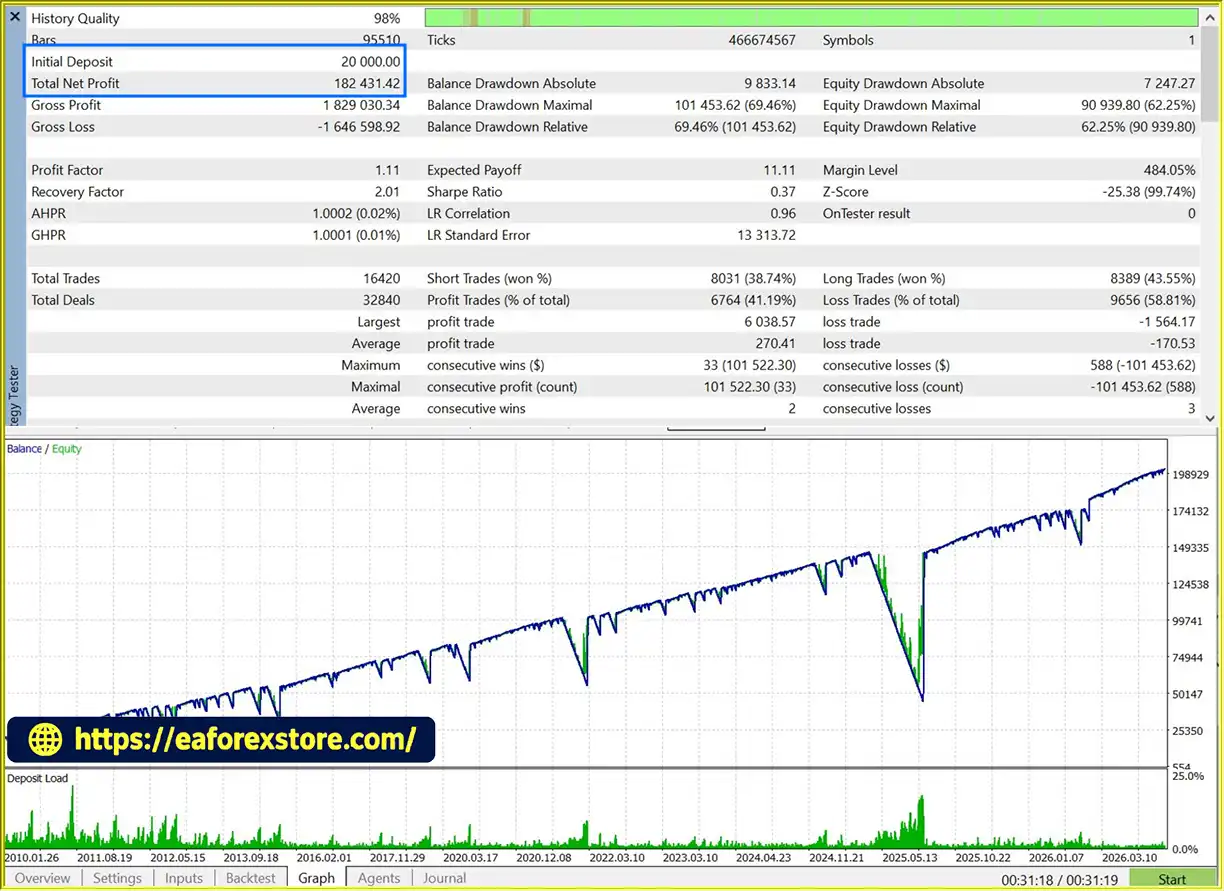1224x891 pixels.
Task: Select the Profit Factor label
Action: click(x=67, y=170)
